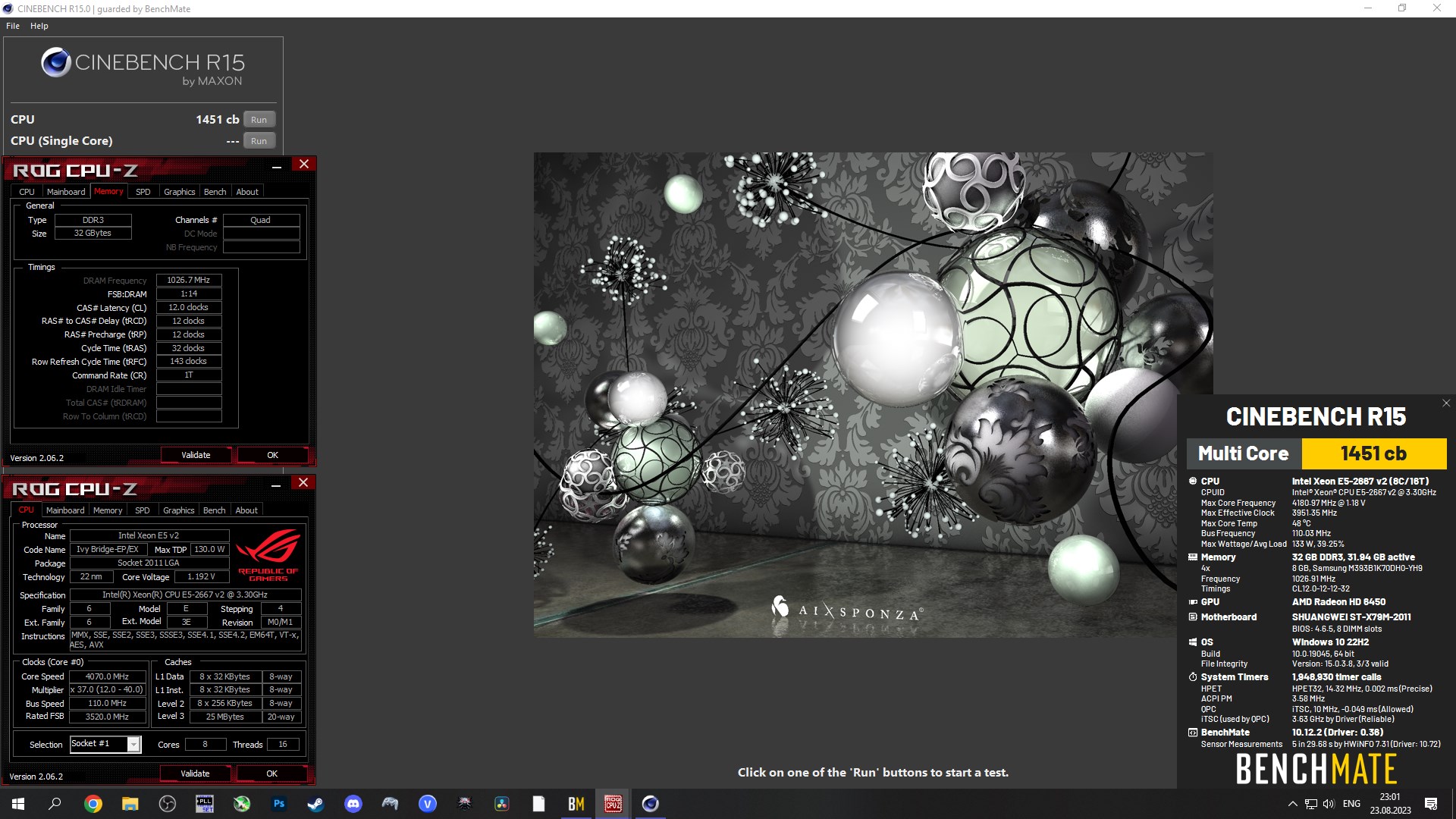The height and width of the screenshot is (819, 1456).
Task: Click Validate in the lower CPU-Z CPU window
Action: (x=195, y=773)
